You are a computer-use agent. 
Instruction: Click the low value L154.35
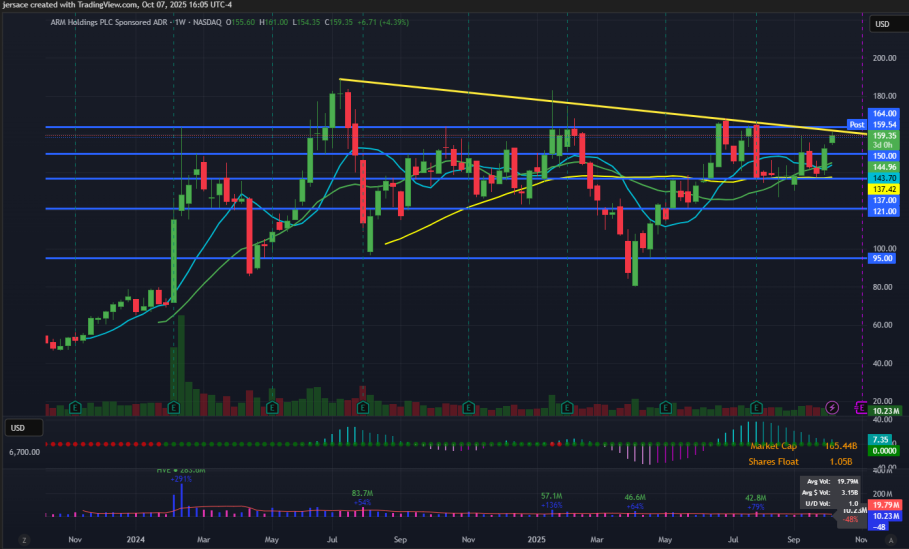pos(306,22)
